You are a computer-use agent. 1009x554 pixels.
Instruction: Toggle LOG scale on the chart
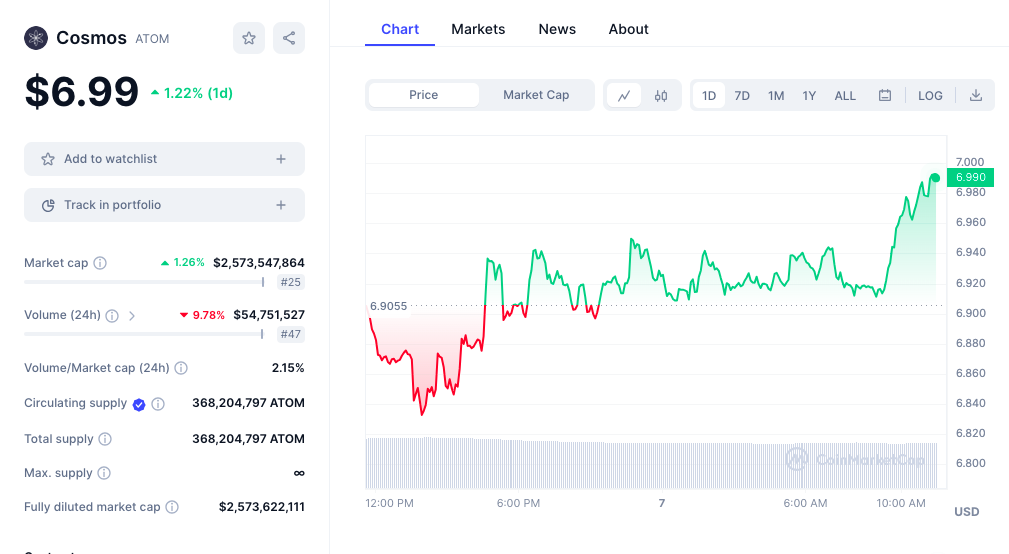tap(930, 95)
